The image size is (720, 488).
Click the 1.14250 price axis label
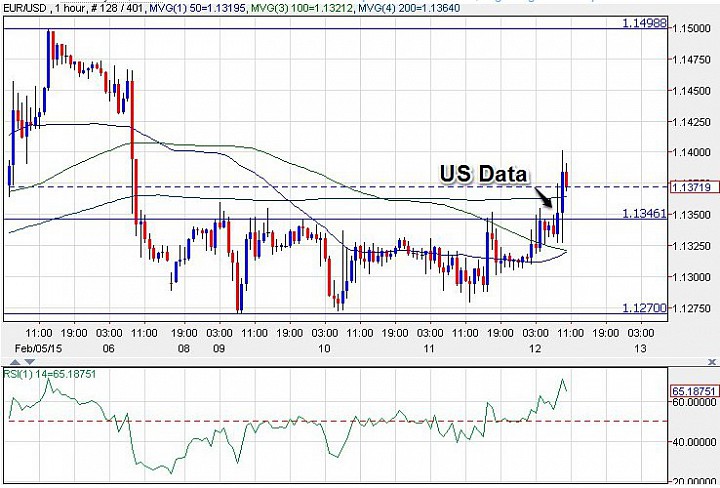(x=691, y=122)
